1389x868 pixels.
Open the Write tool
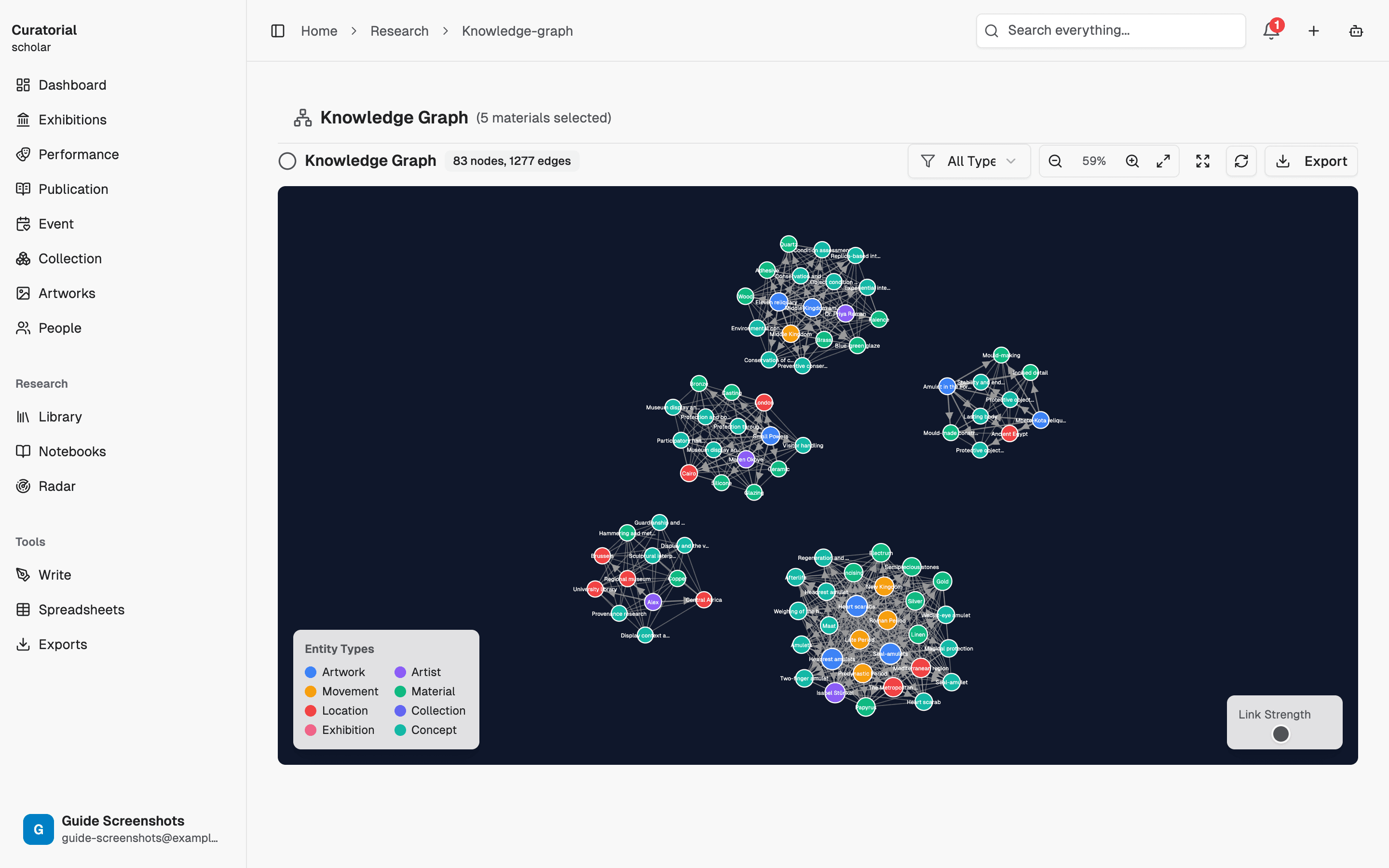coord(43,575)
